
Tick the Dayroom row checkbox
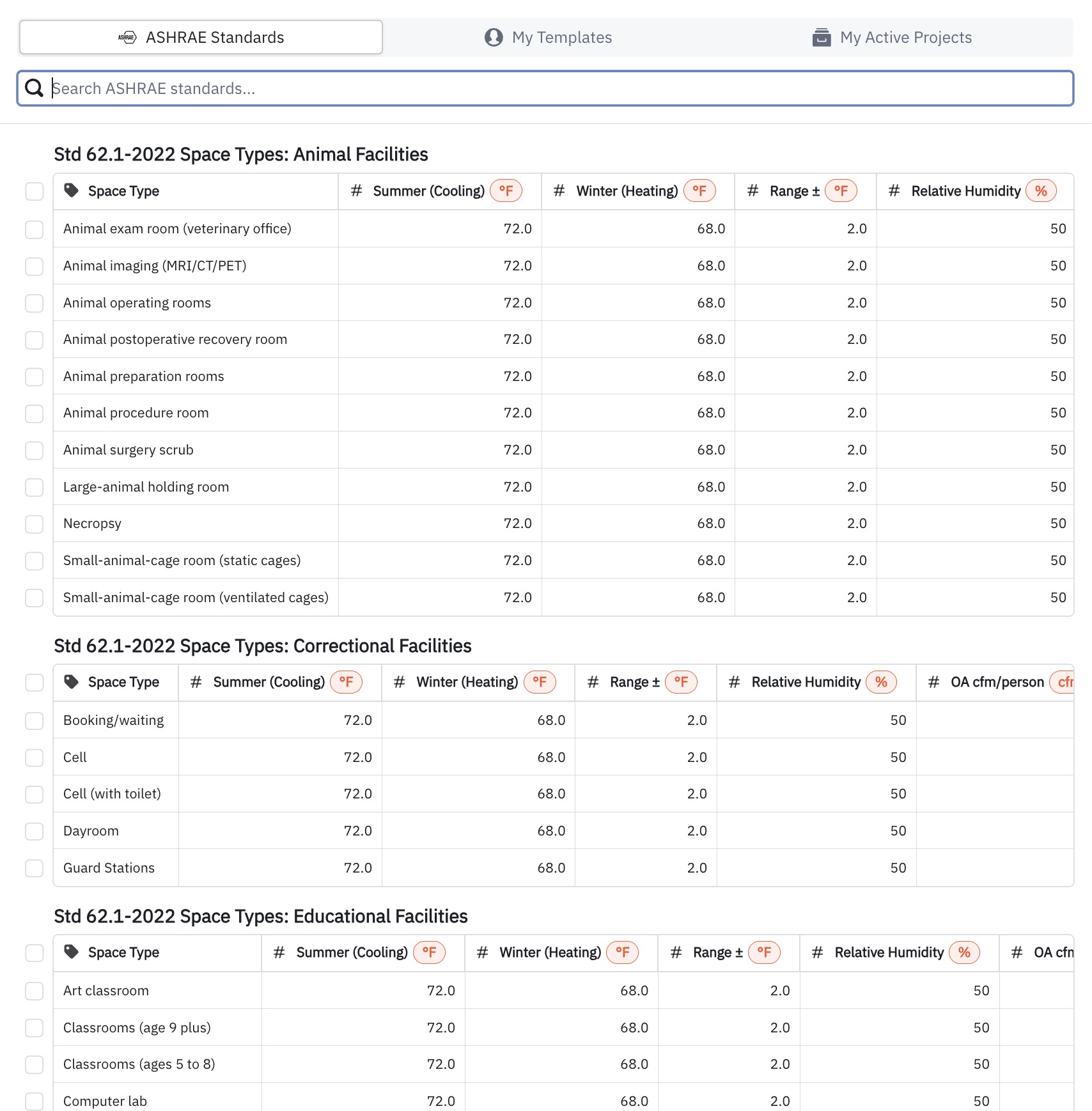[35, 831]
